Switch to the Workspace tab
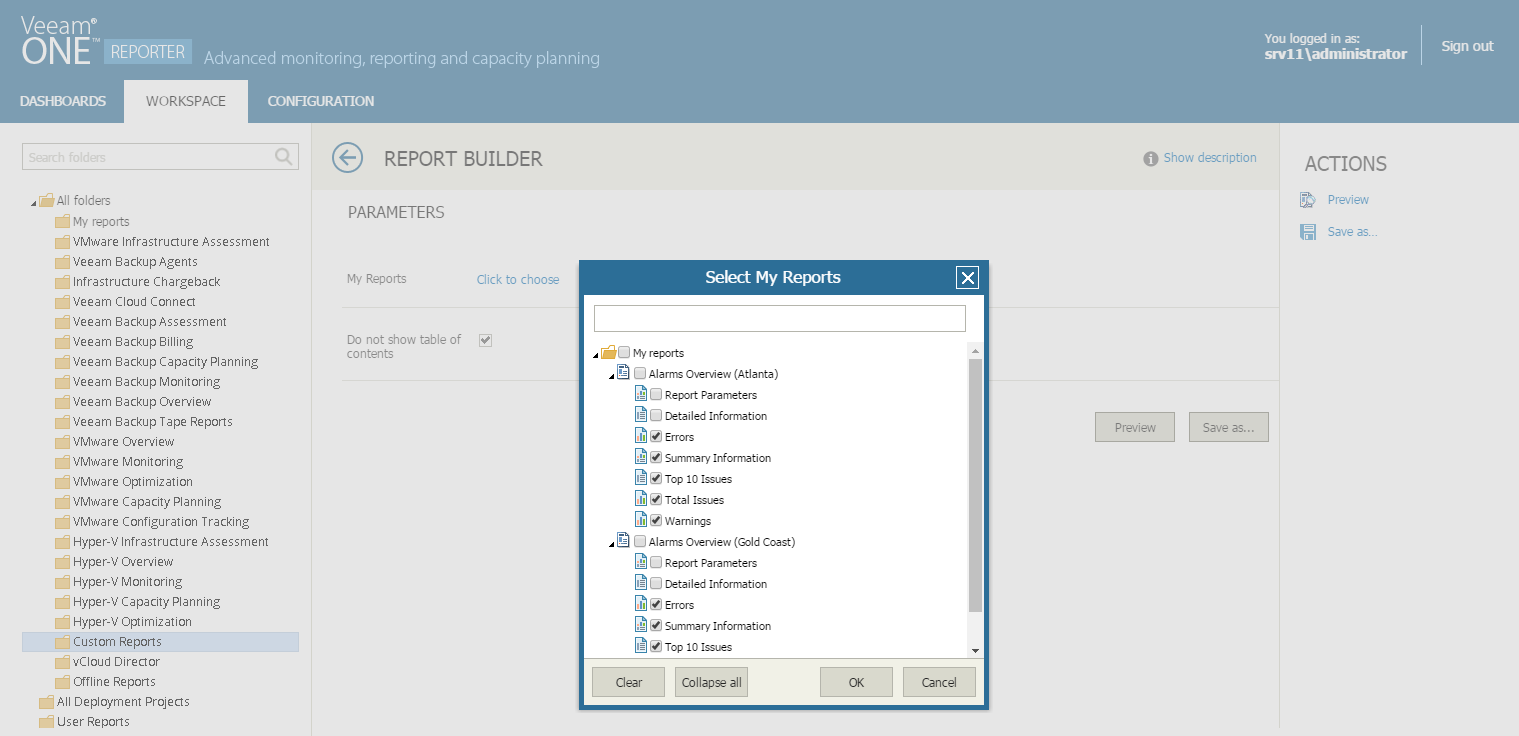This screenshot has height=736, width=1519. (186, 101)
